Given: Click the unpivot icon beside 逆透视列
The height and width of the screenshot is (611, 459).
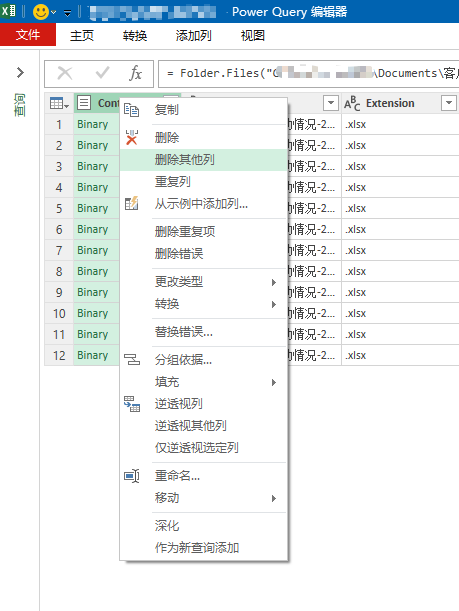Looking at the screenshot, I should click(132, 404).
